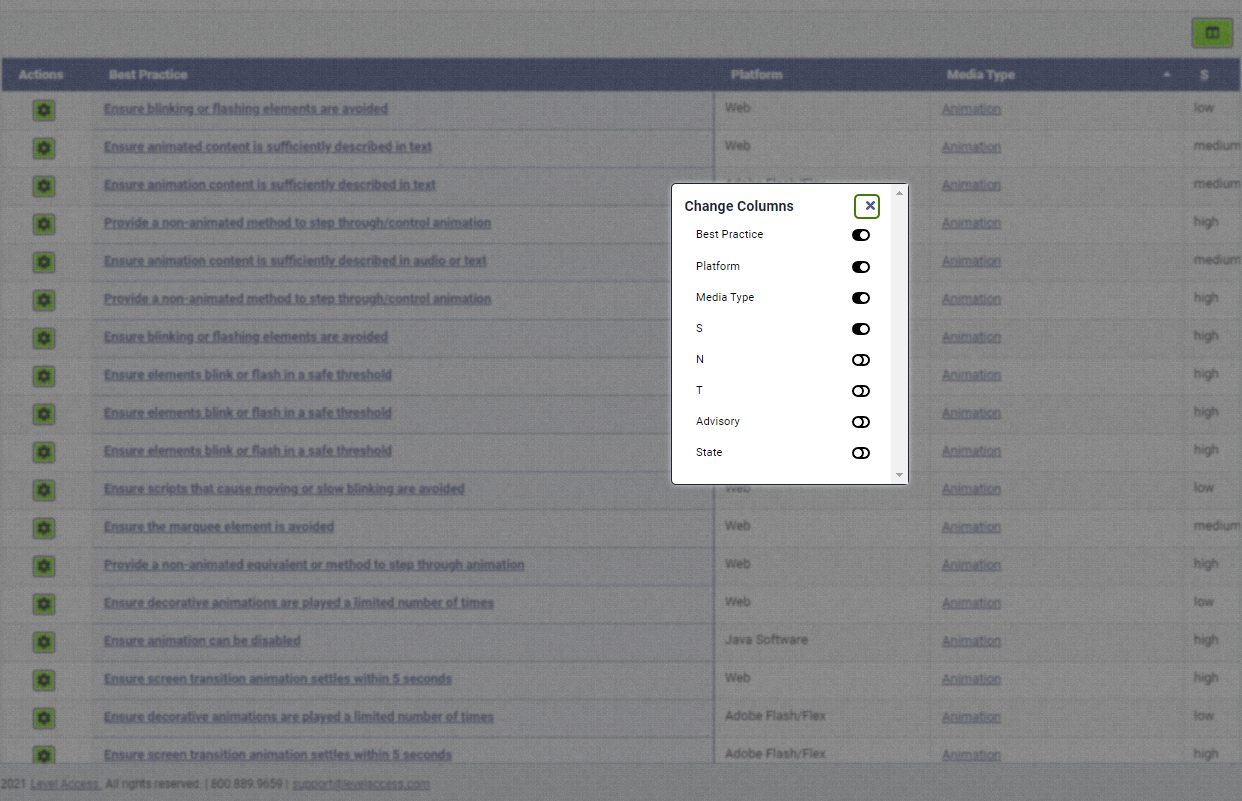Open the Level Access footer link
Viewport: 1242px width, 801px height.
pos(66,784)
